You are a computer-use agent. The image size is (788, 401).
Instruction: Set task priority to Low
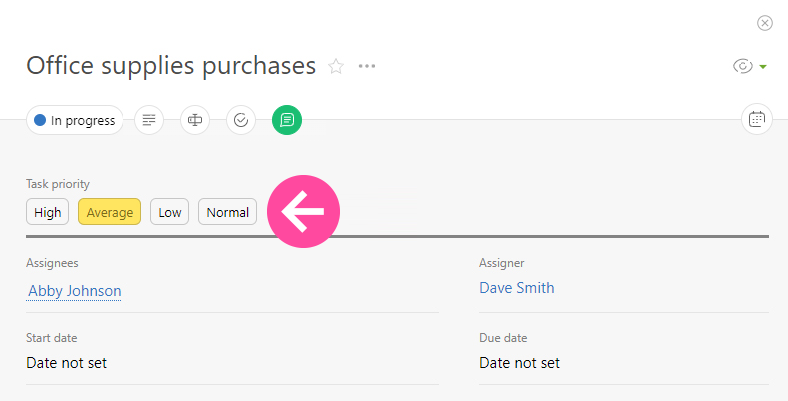[170, 212]
